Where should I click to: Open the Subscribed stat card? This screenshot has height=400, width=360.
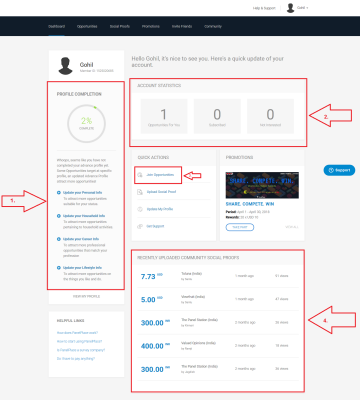tap(217, 116)
